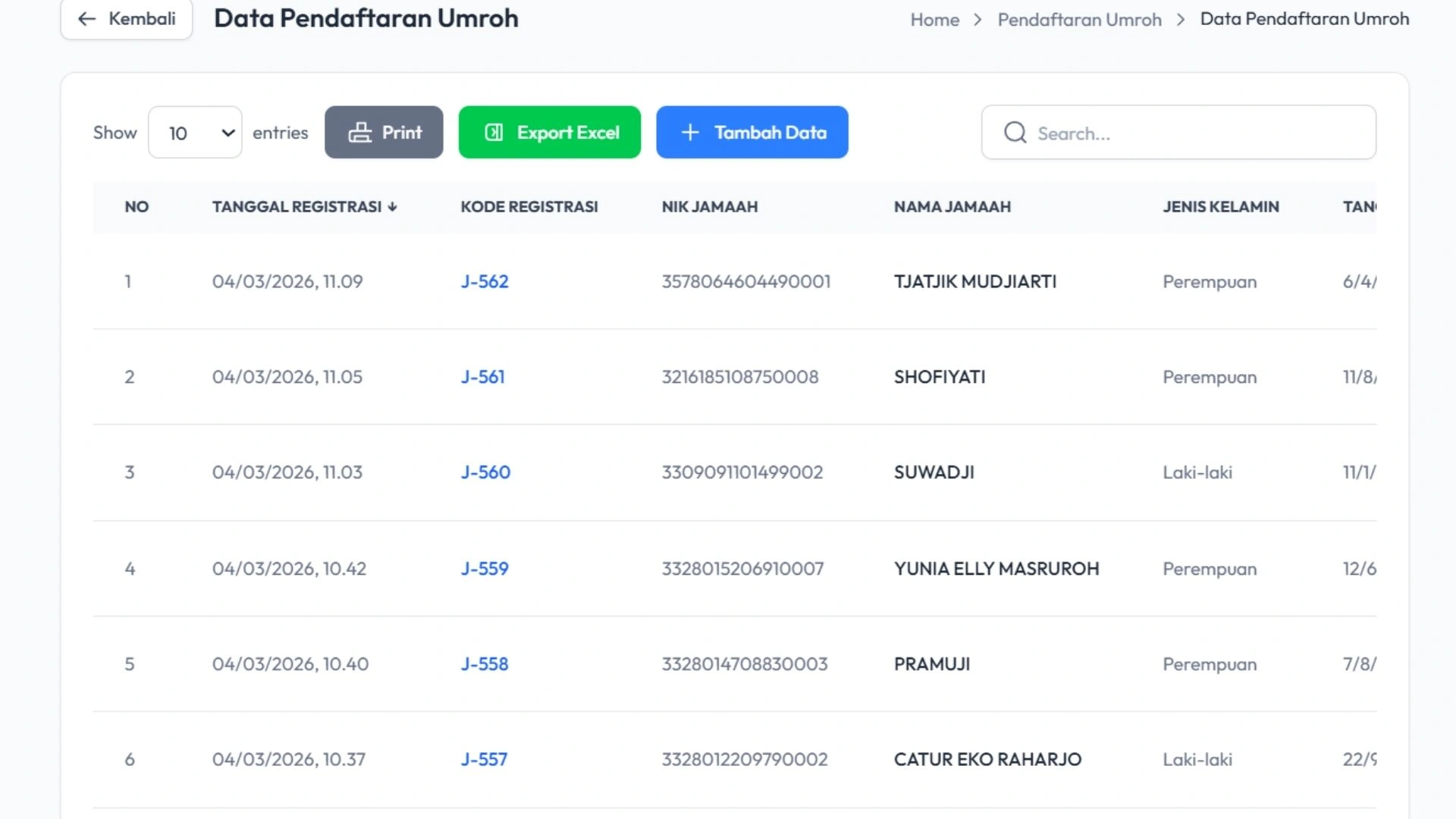Open registration code J-560
Screen dimensions: 1456x819
click(x=485, y=472)
